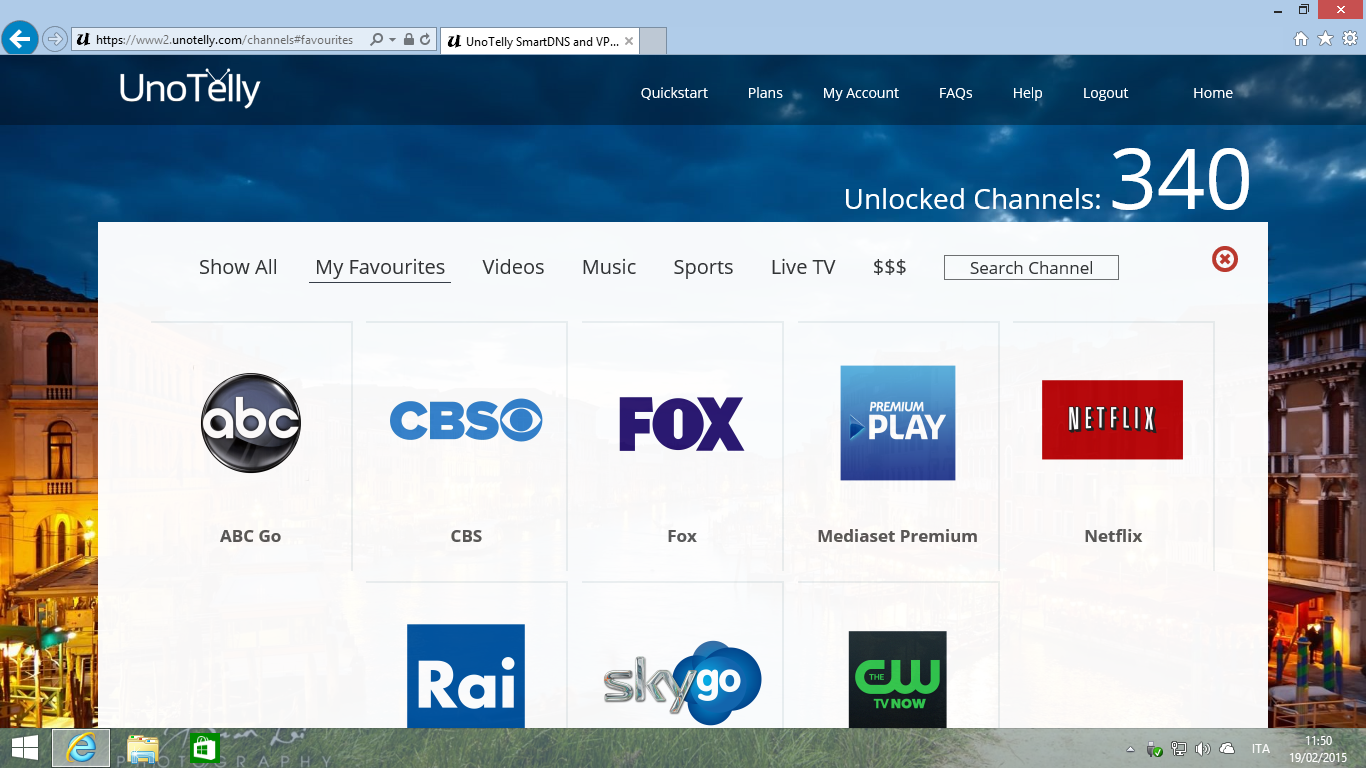Open Windows Store taskbar icon

(x=204, y=748)
